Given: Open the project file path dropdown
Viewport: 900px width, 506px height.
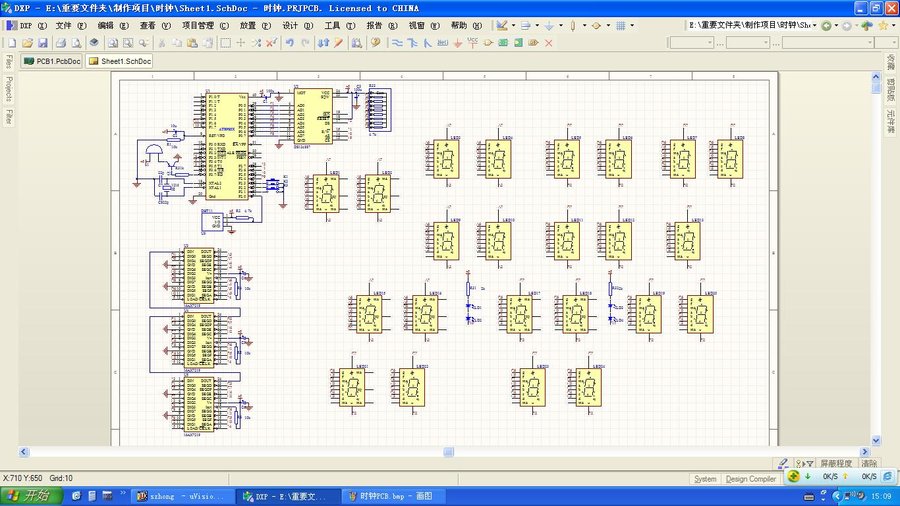Looking at the screenshot, I should pos(813,25).
